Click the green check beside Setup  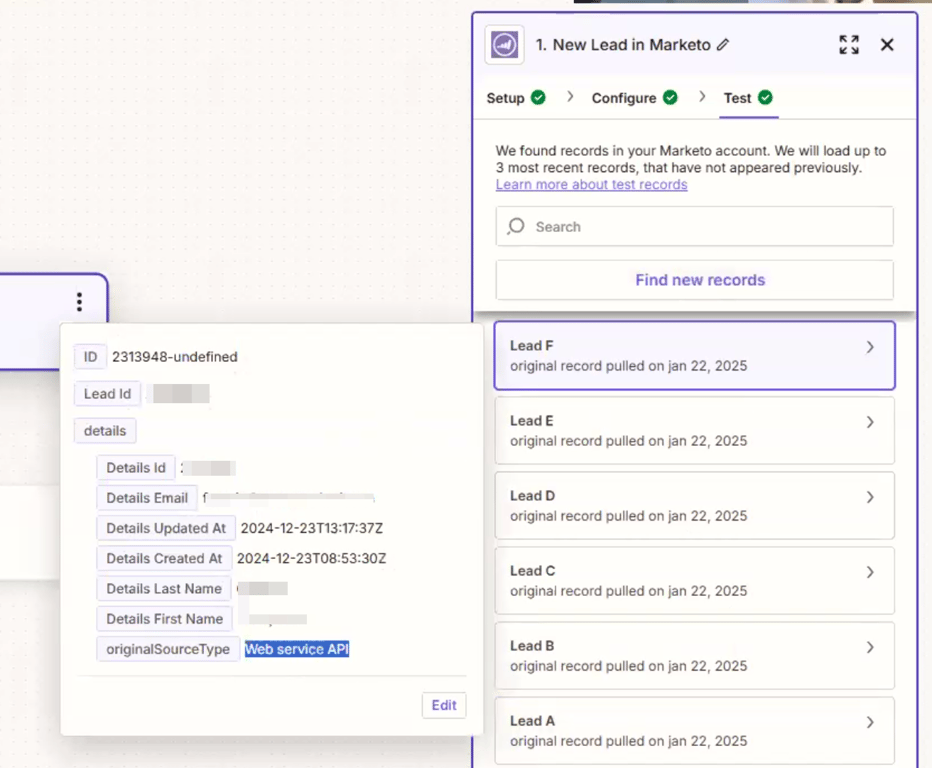click(538, 97)
